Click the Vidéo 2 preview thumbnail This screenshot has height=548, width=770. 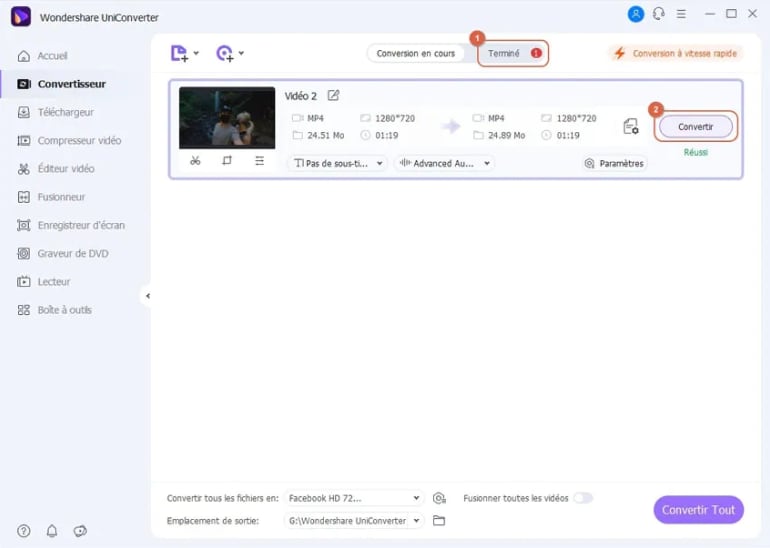pyautogui.click(x=227, y=118)
